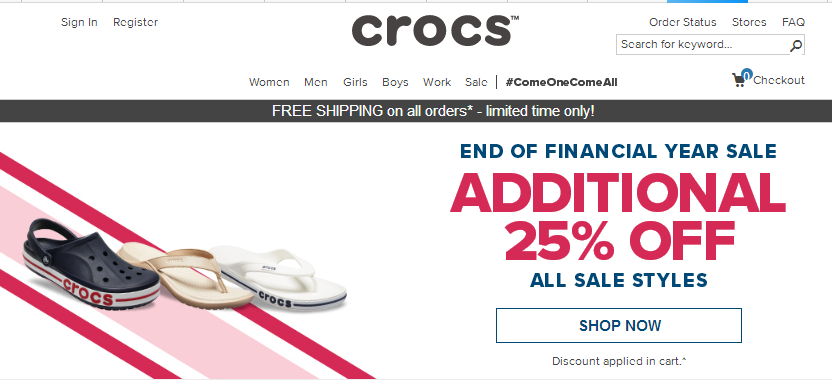The image size is (832, 386).
Task: Click the navy Crocs clog image
Action: pyautogui.click(x=91, y=263)
